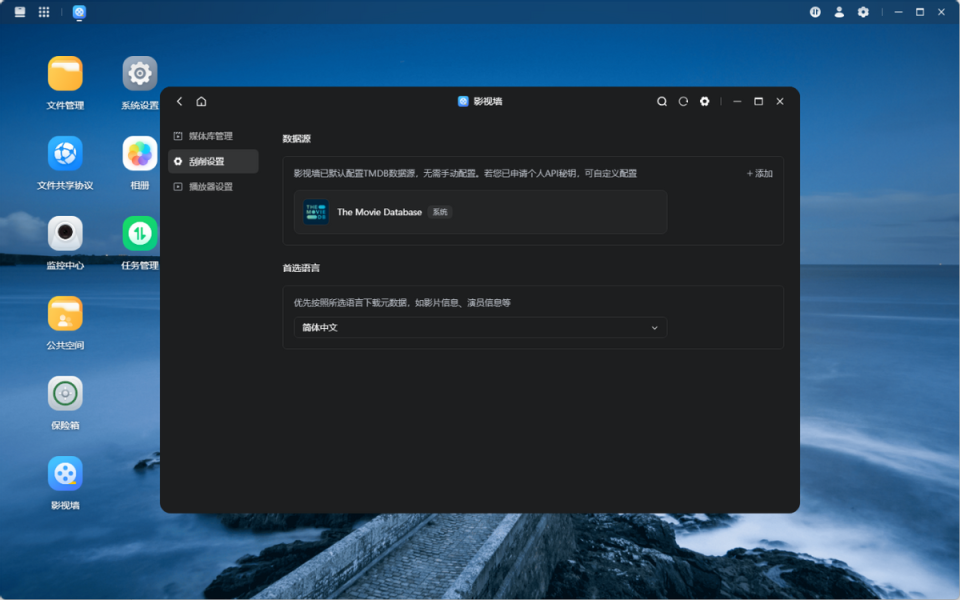Select The Movie Database source card
Viewport: 960px width, 600px height.
(x=481, y=212)
